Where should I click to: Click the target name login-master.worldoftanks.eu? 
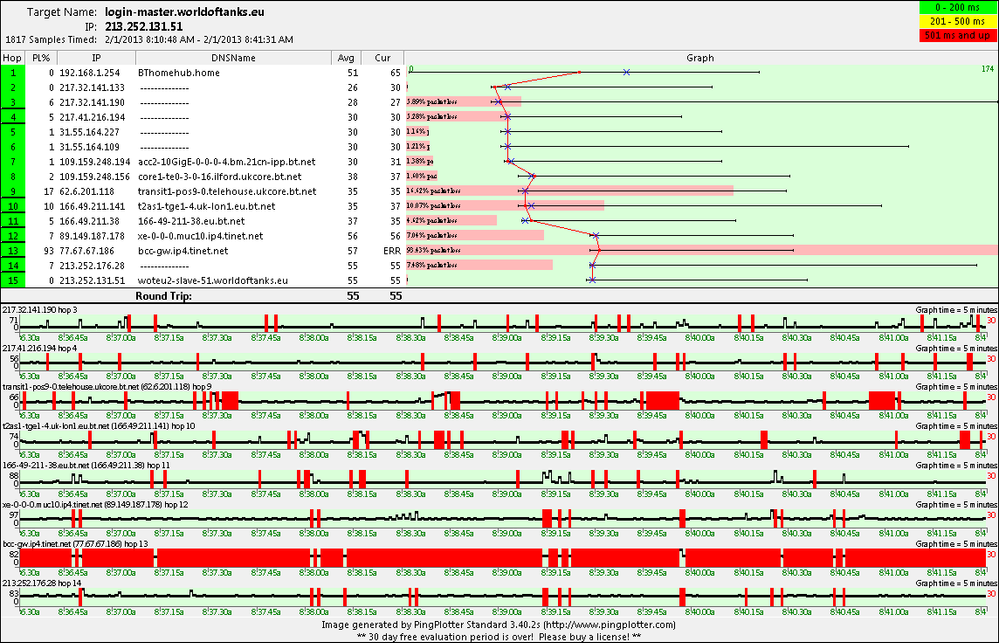click(185, 12)
